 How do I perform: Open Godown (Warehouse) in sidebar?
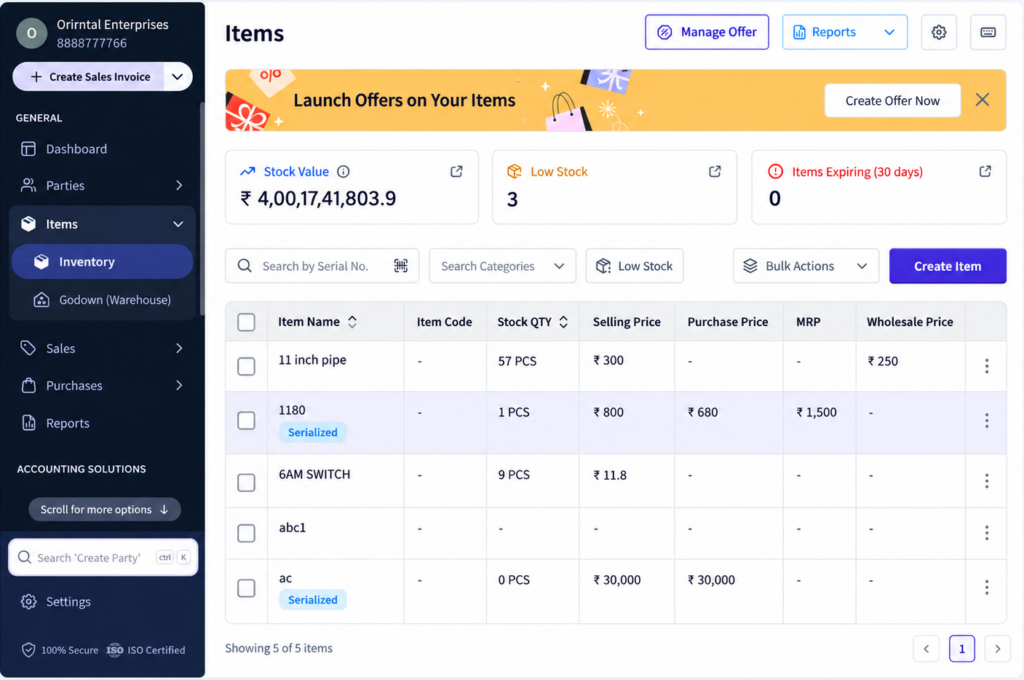tap(102, 300)
